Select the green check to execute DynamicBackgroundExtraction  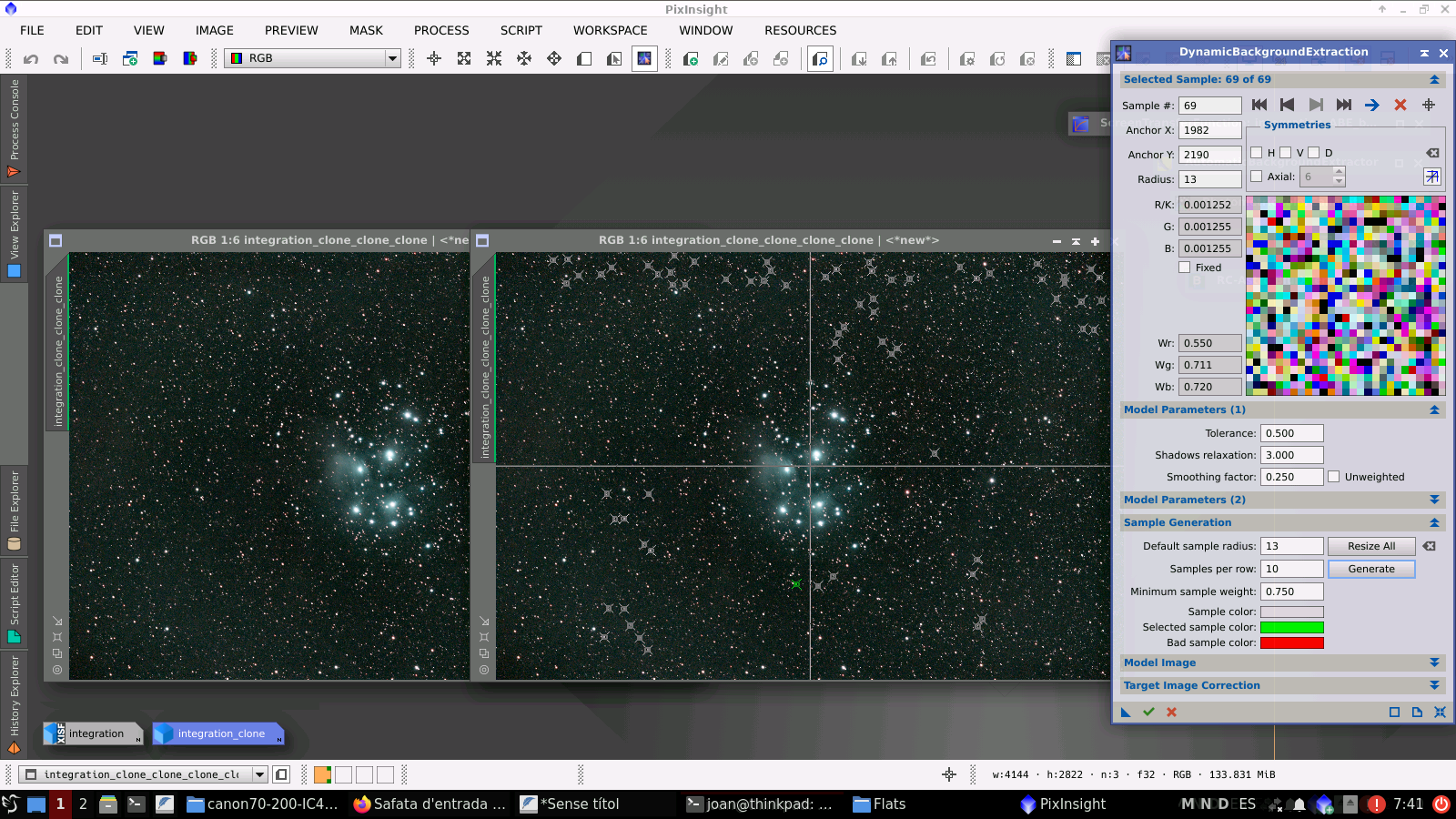1148,713
